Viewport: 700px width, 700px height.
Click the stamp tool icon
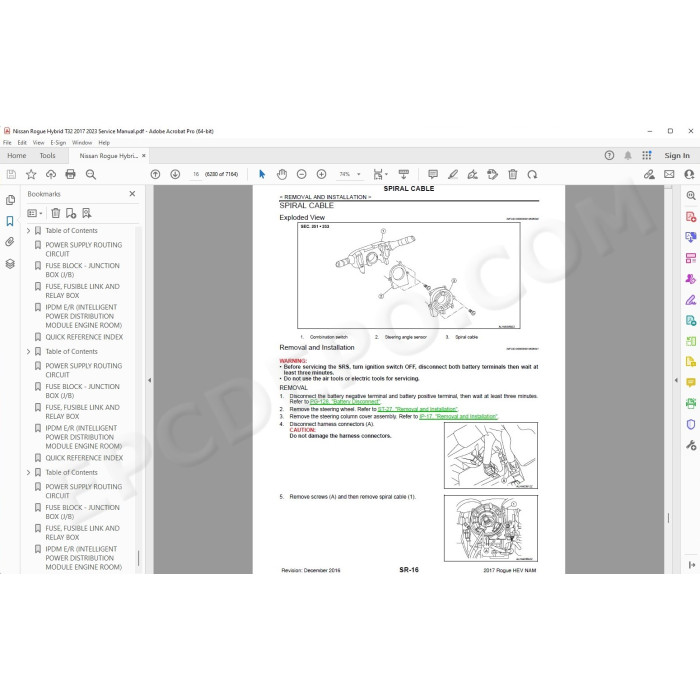(x=492, y=174)
